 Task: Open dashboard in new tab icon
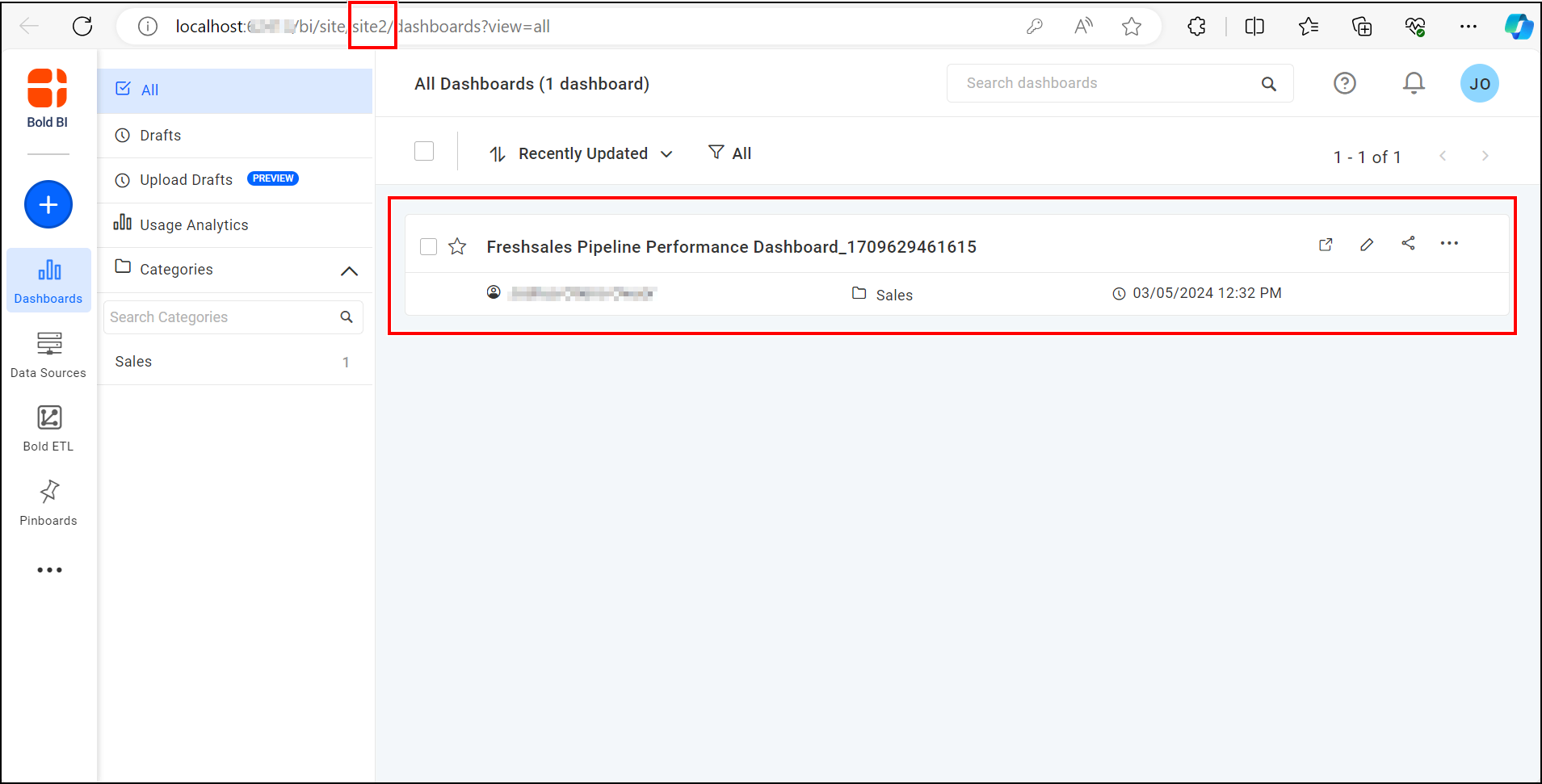1326,245
